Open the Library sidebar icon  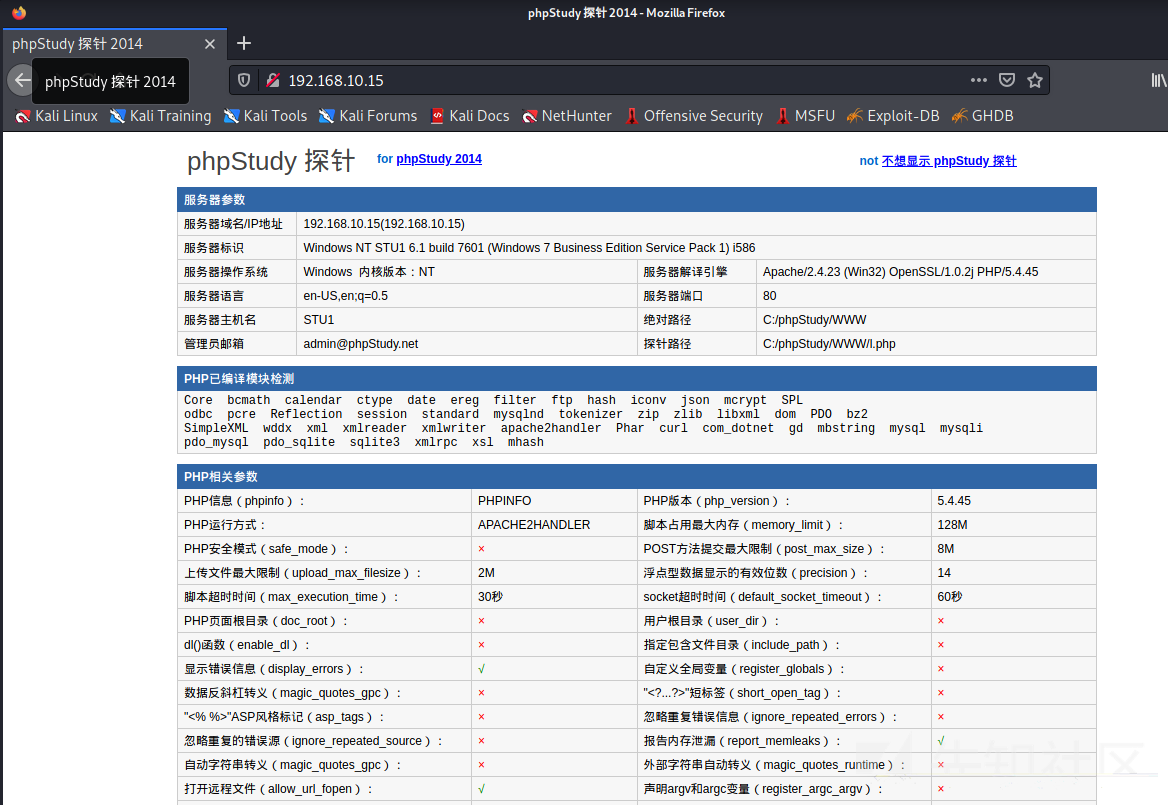pos(1158,80)
